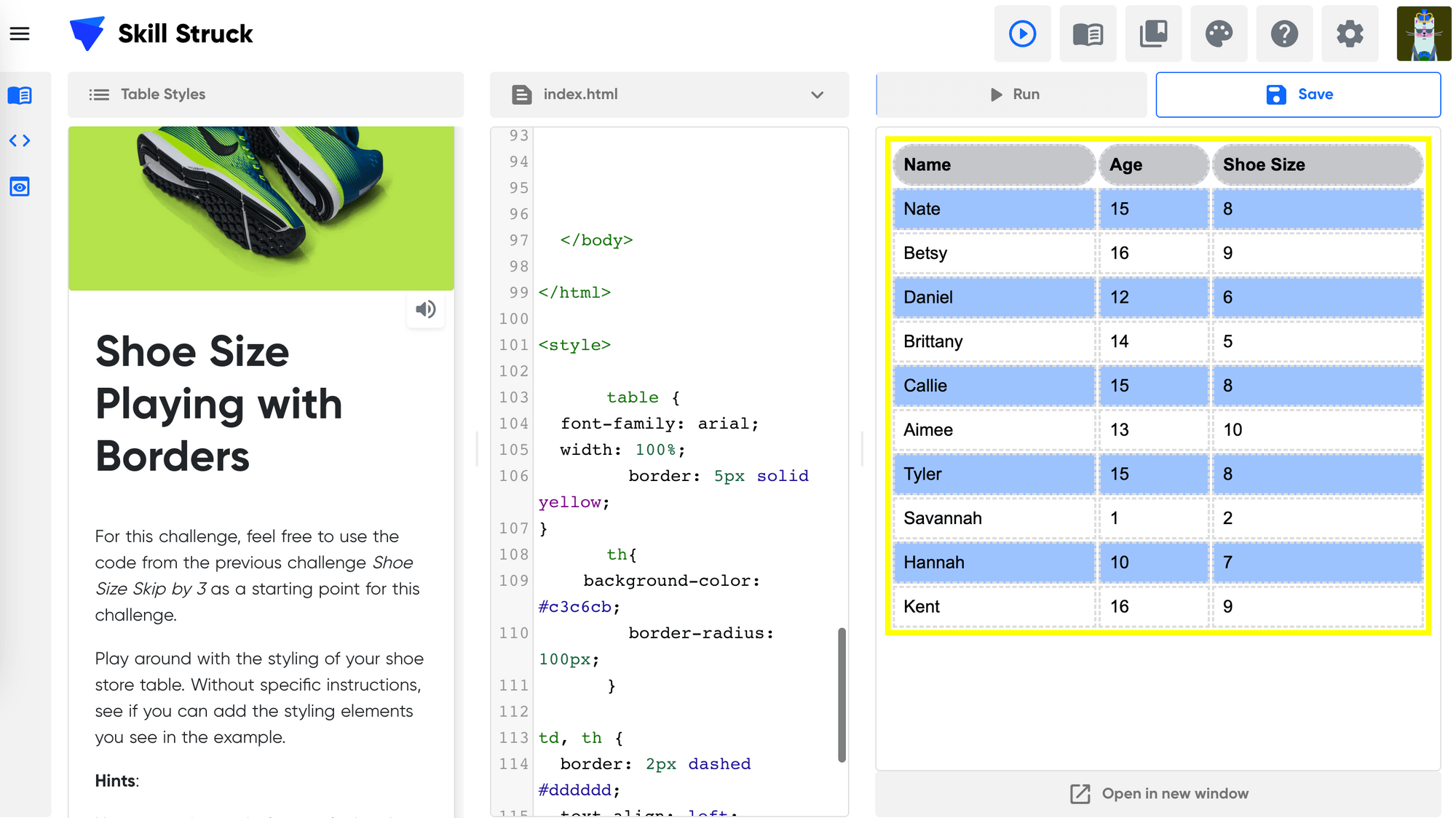Viewport: 1456px width, 818px height.
Task: Click the help question mark icon
Action: pyautogui.click(x=1284, y=33)
